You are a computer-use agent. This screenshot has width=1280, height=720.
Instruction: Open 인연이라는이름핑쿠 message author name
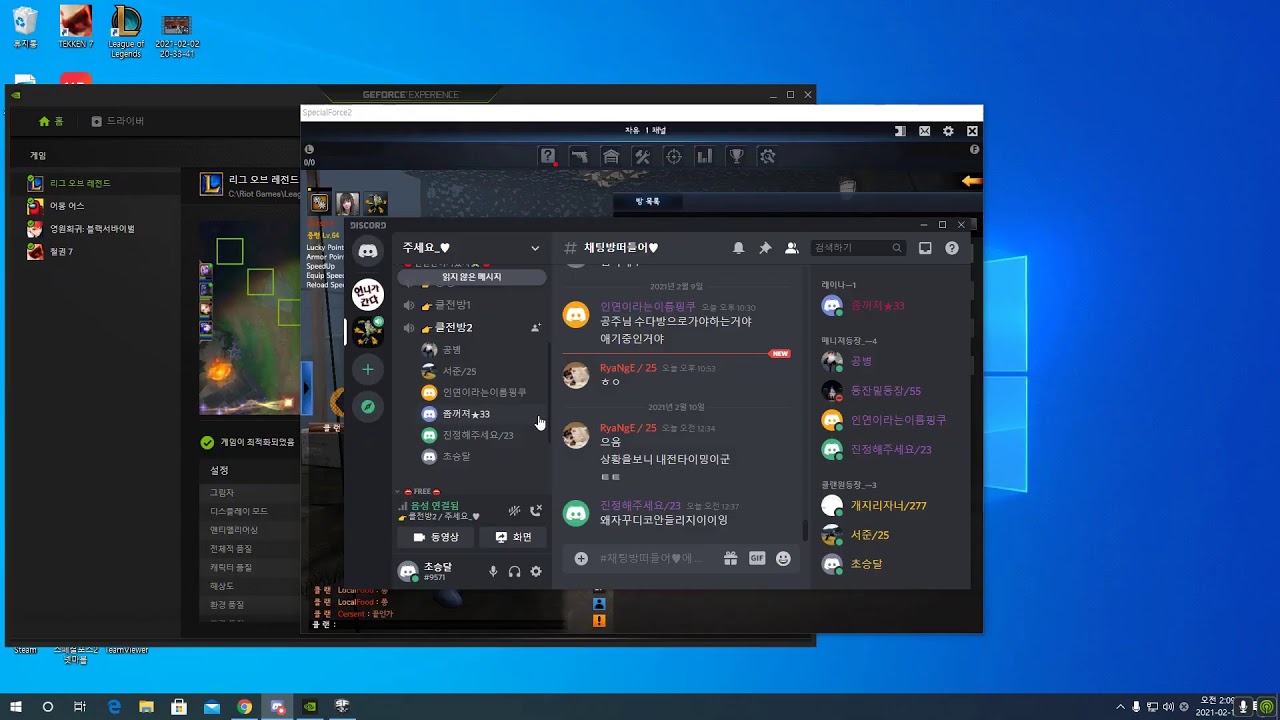(x=648, y=307)
